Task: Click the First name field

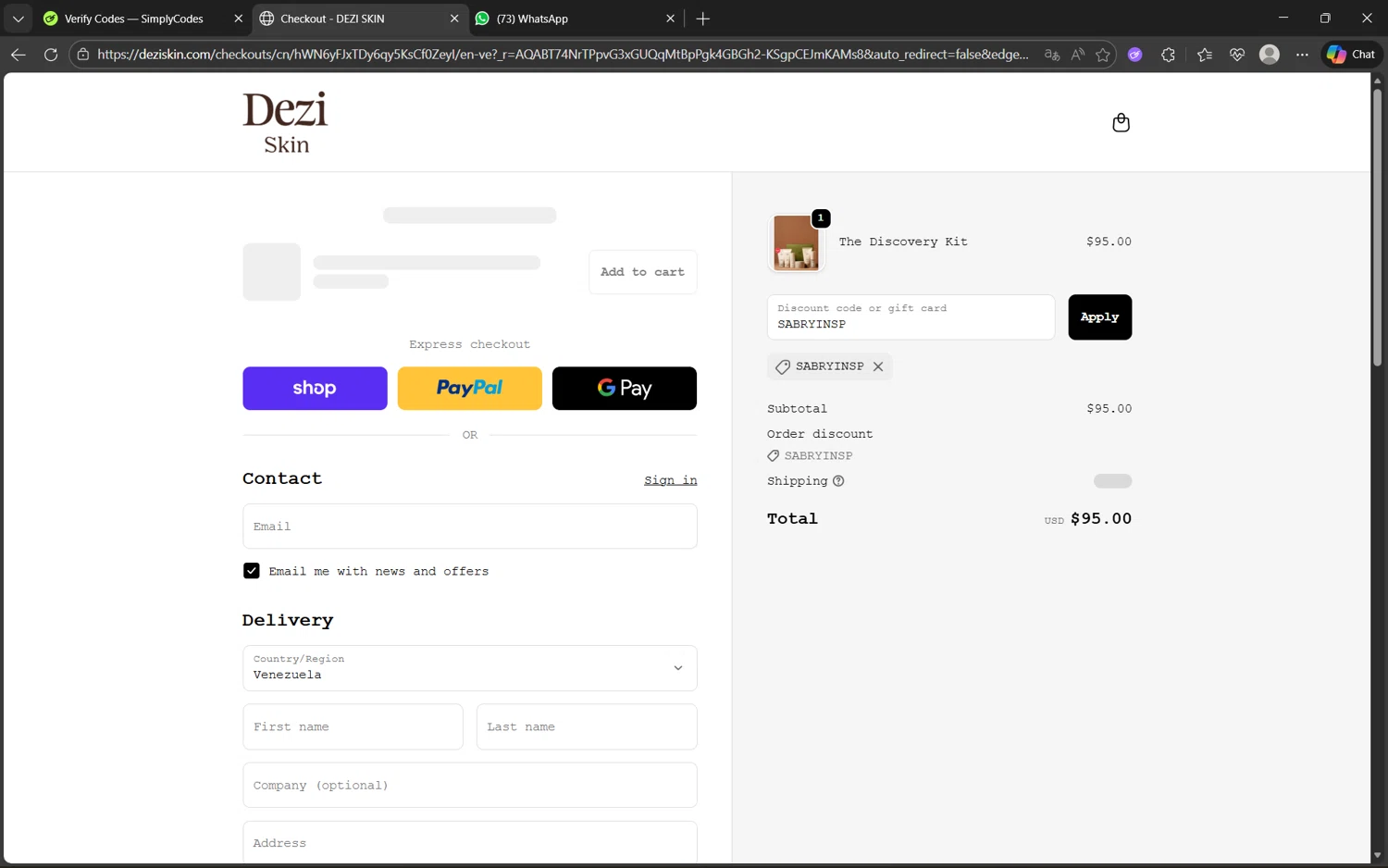Action: pos(353,727)
